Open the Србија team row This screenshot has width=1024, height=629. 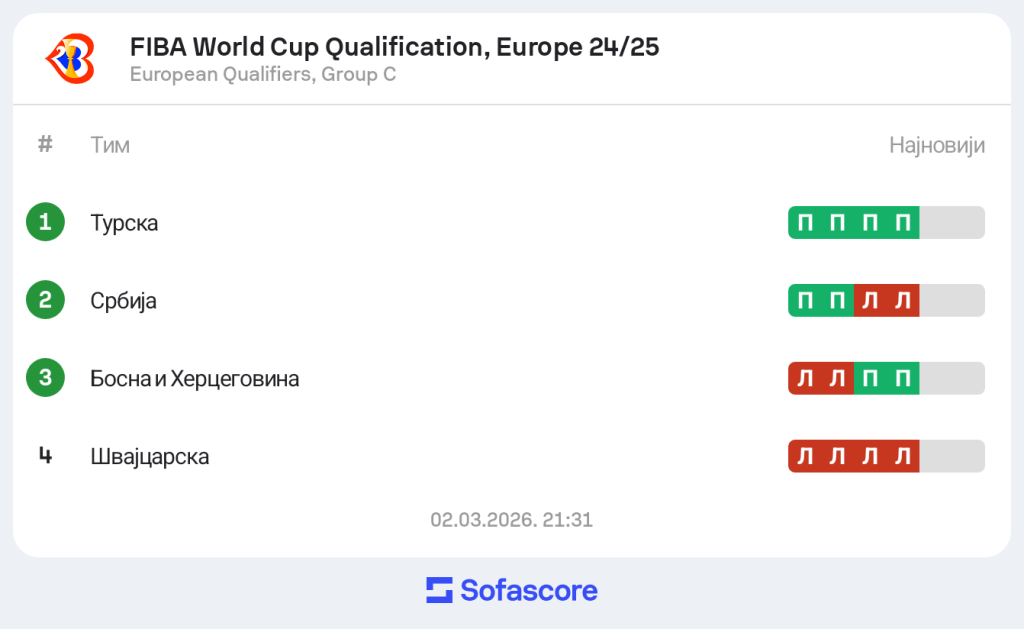coord(123,301)
